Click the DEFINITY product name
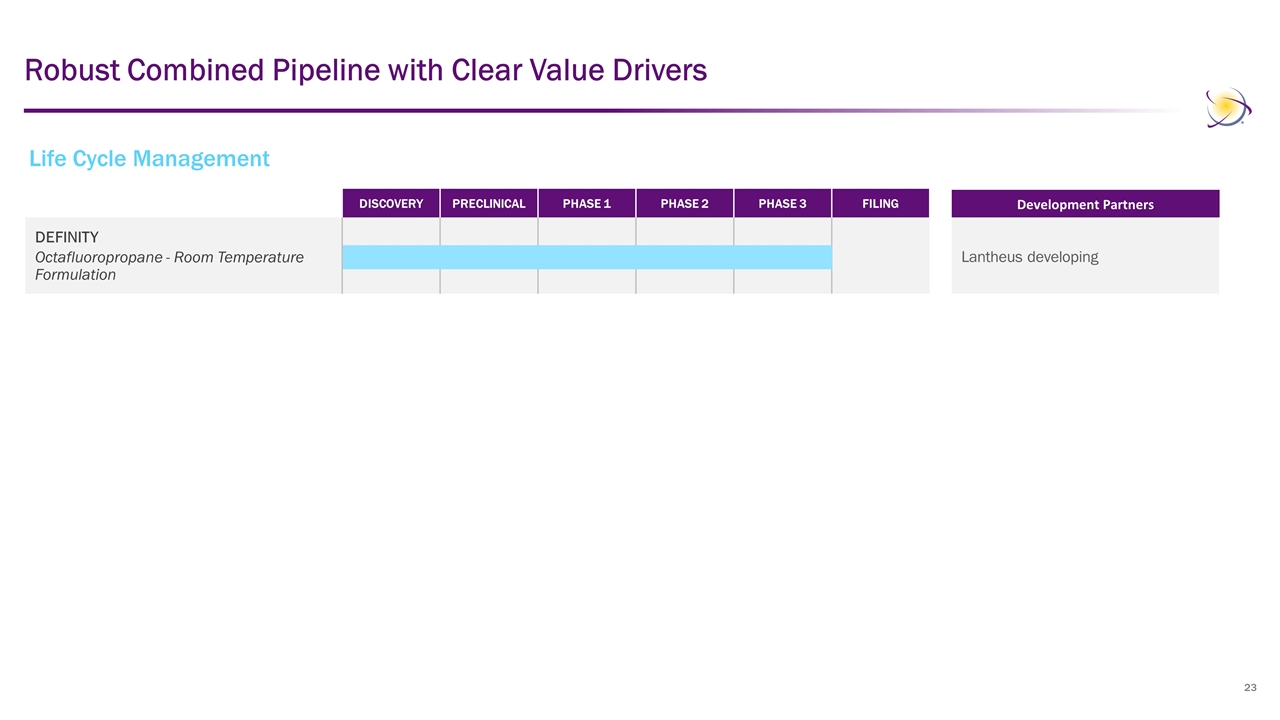The image size is (1280, 720). coord(67,237)
